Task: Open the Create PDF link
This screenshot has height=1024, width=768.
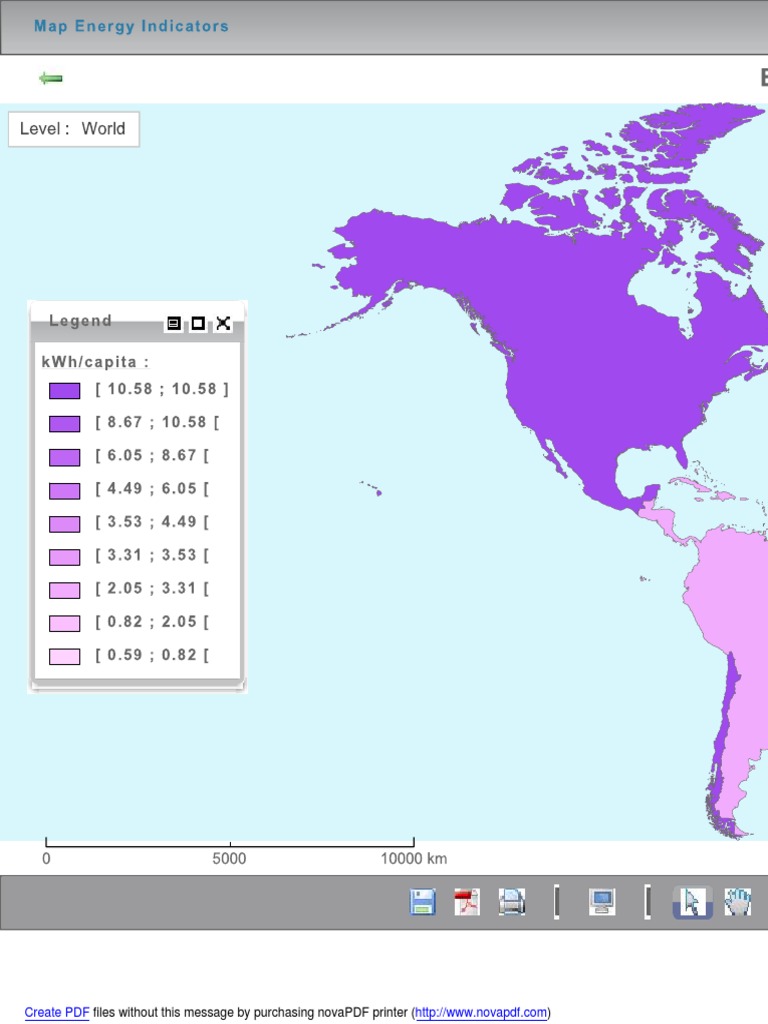Action: [x=57, y=1012]
